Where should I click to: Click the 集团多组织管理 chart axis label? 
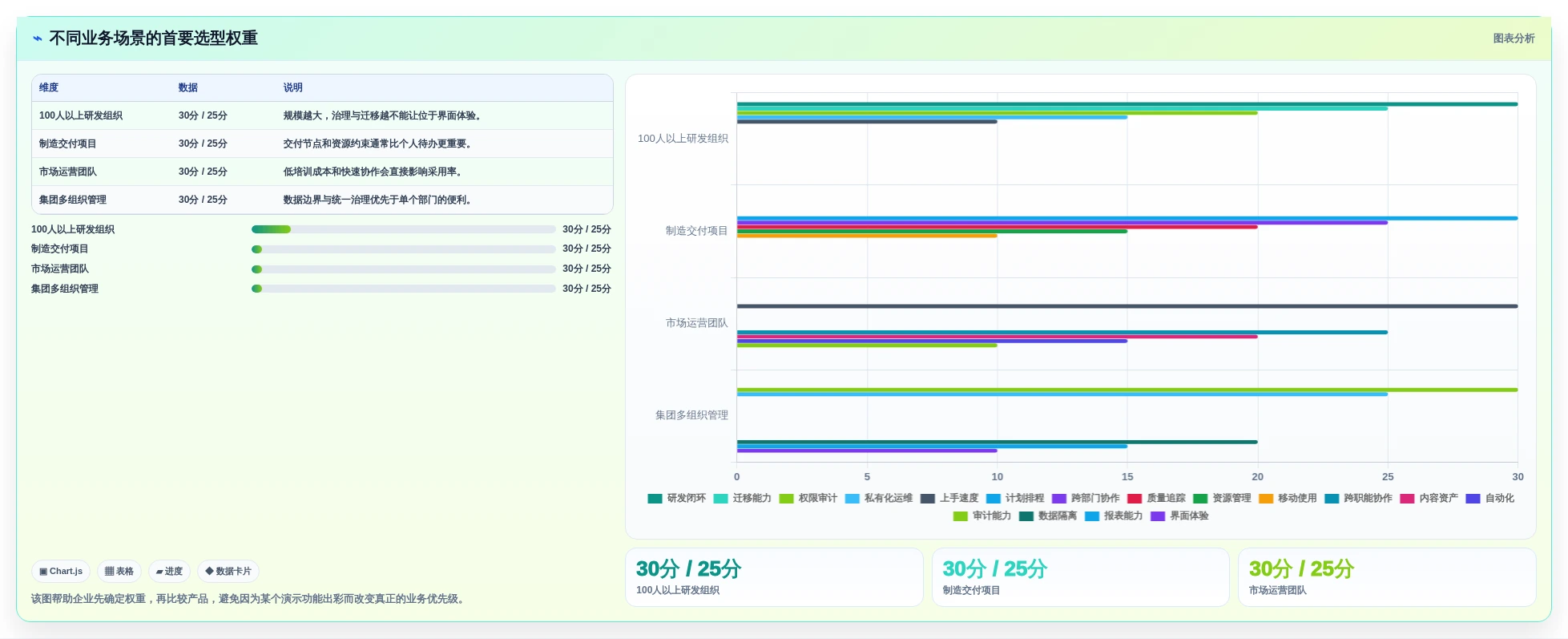click(x=691, y=415)
